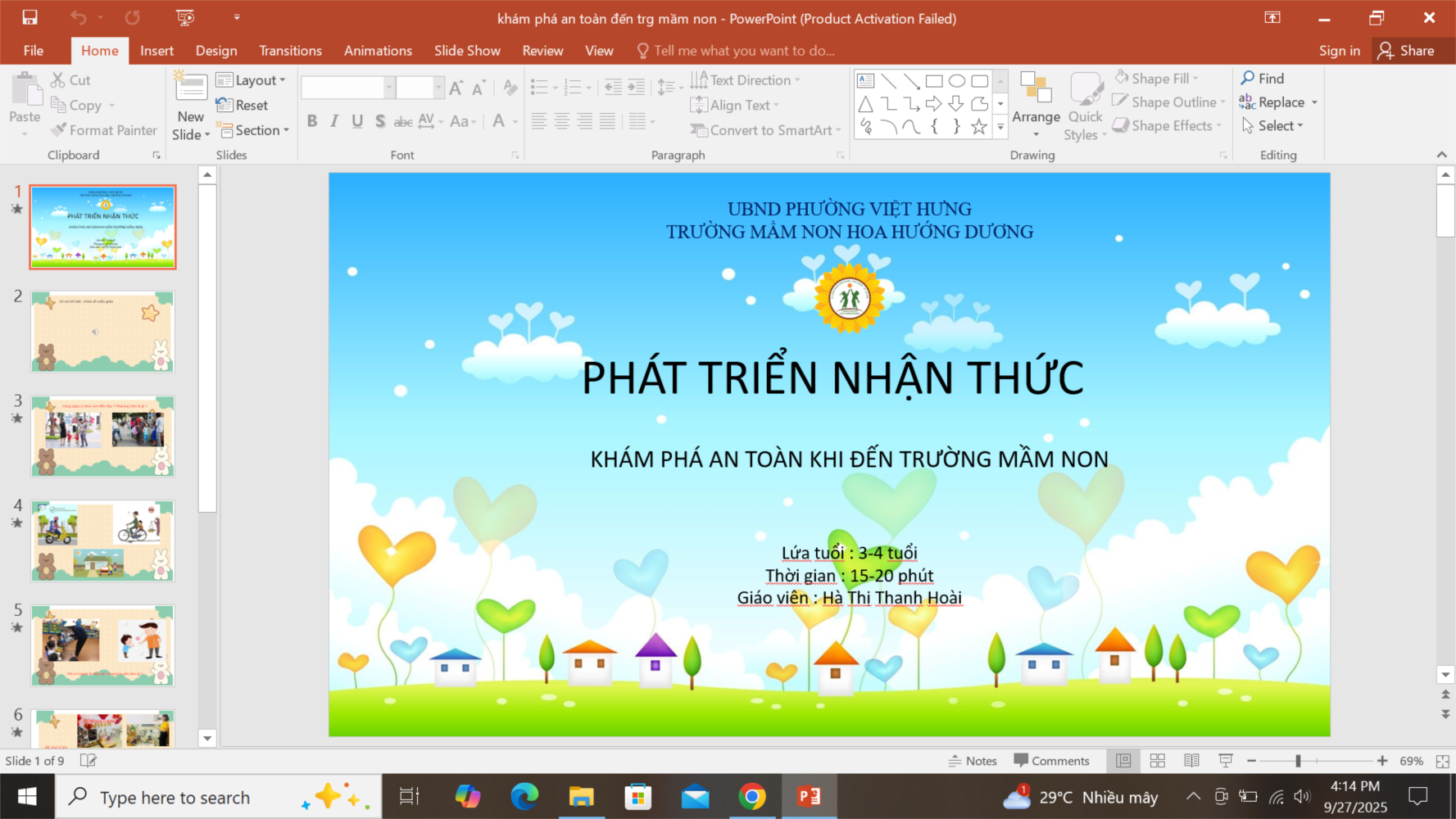Viewport: 1456px width, 819px height.
Task: Click the Sign in link
Action: (x=1339, y=51)
